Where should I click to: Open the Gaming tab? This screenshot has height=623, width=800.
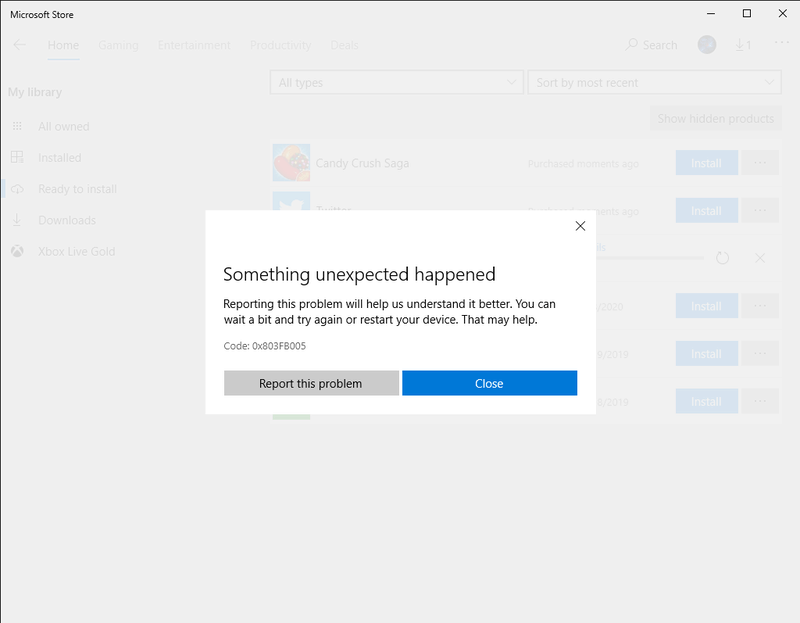click(x=118, y=45)
